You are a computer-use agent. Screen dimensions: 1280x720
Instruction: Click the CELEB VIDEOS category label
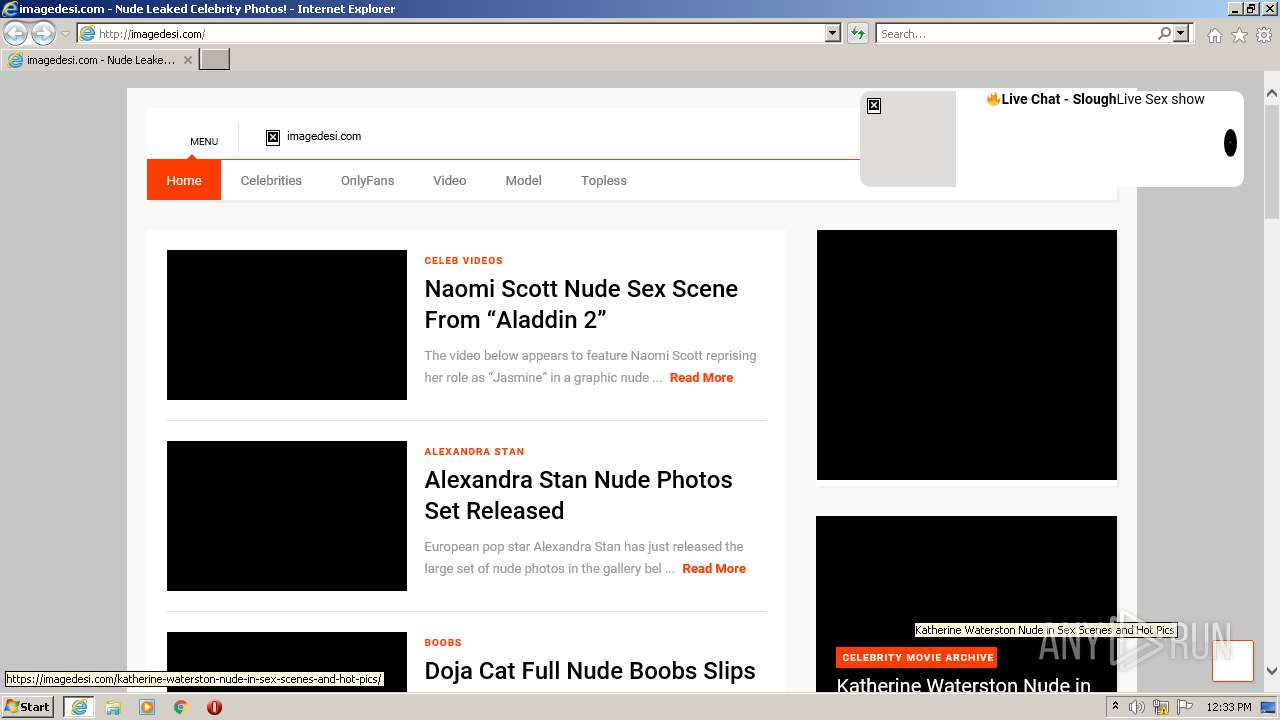click(x=463, y=260)
